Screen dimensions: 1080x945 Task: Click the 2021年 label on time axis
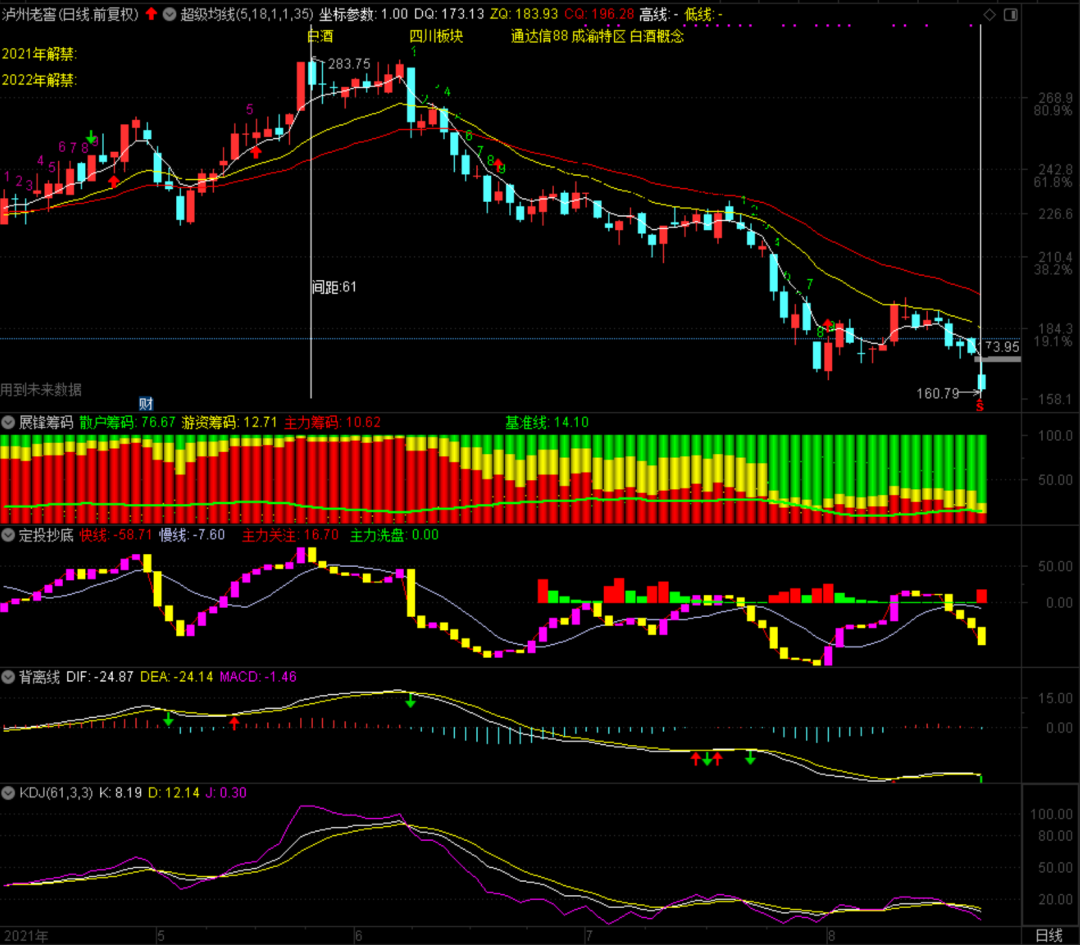tap(26, 936)
